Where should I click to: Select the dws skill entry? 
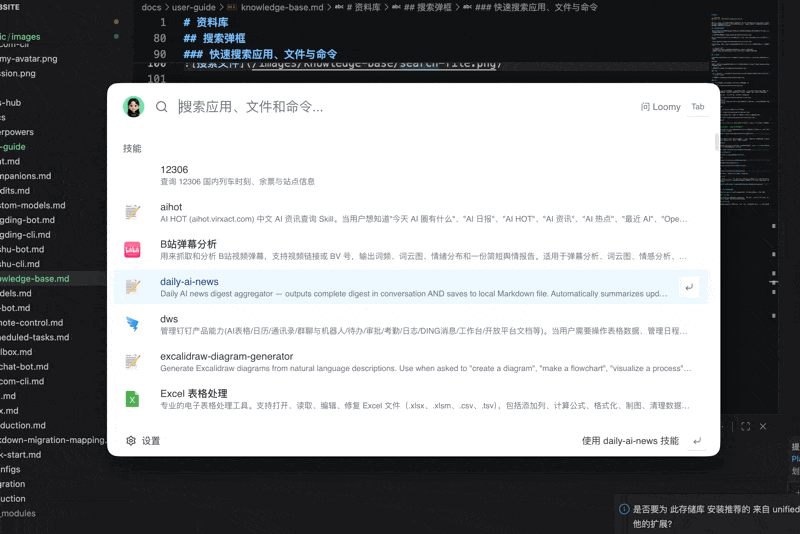coord(411,324)
